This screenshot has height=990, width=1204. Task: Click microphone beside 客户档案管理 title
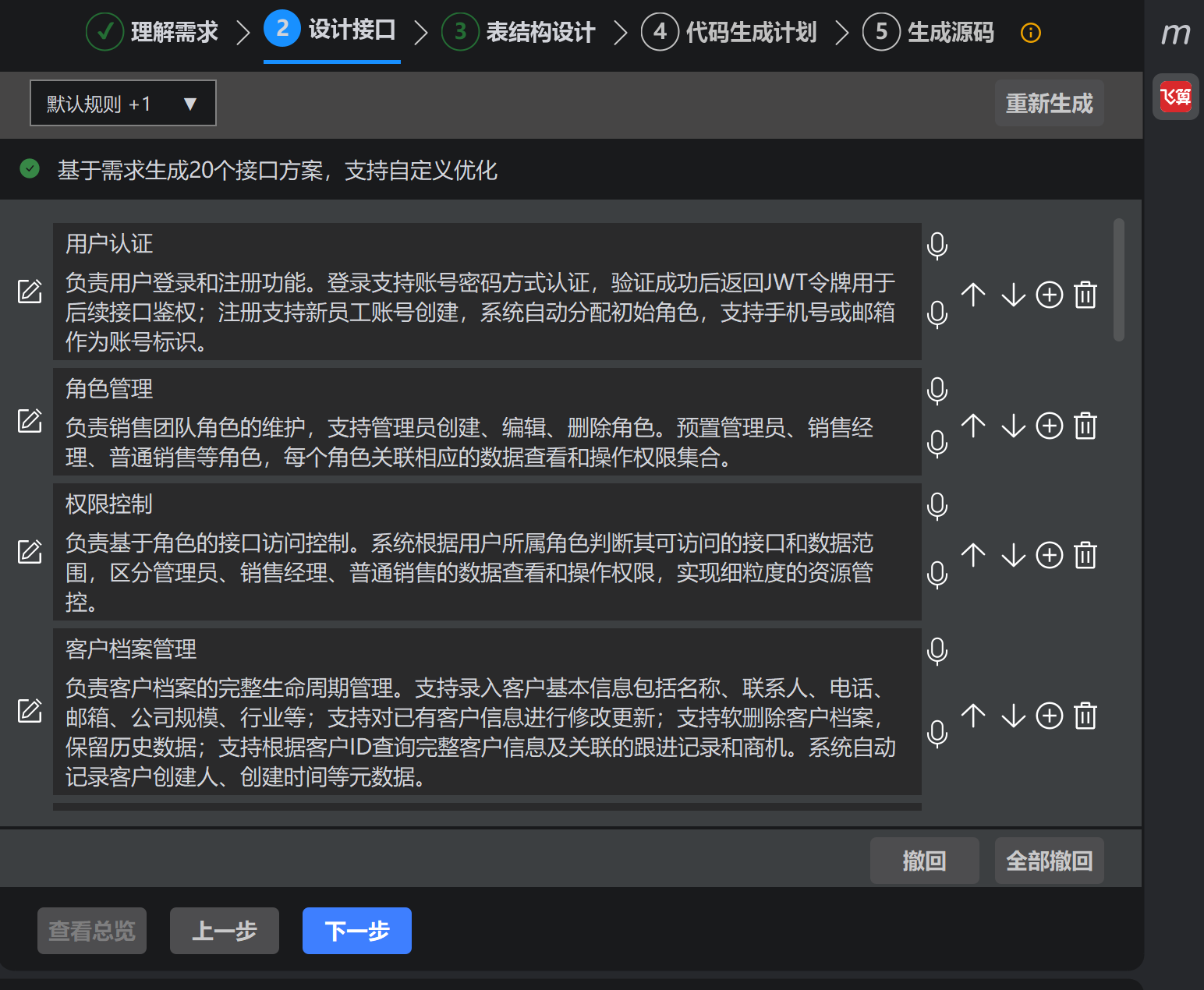click(937, 652)
